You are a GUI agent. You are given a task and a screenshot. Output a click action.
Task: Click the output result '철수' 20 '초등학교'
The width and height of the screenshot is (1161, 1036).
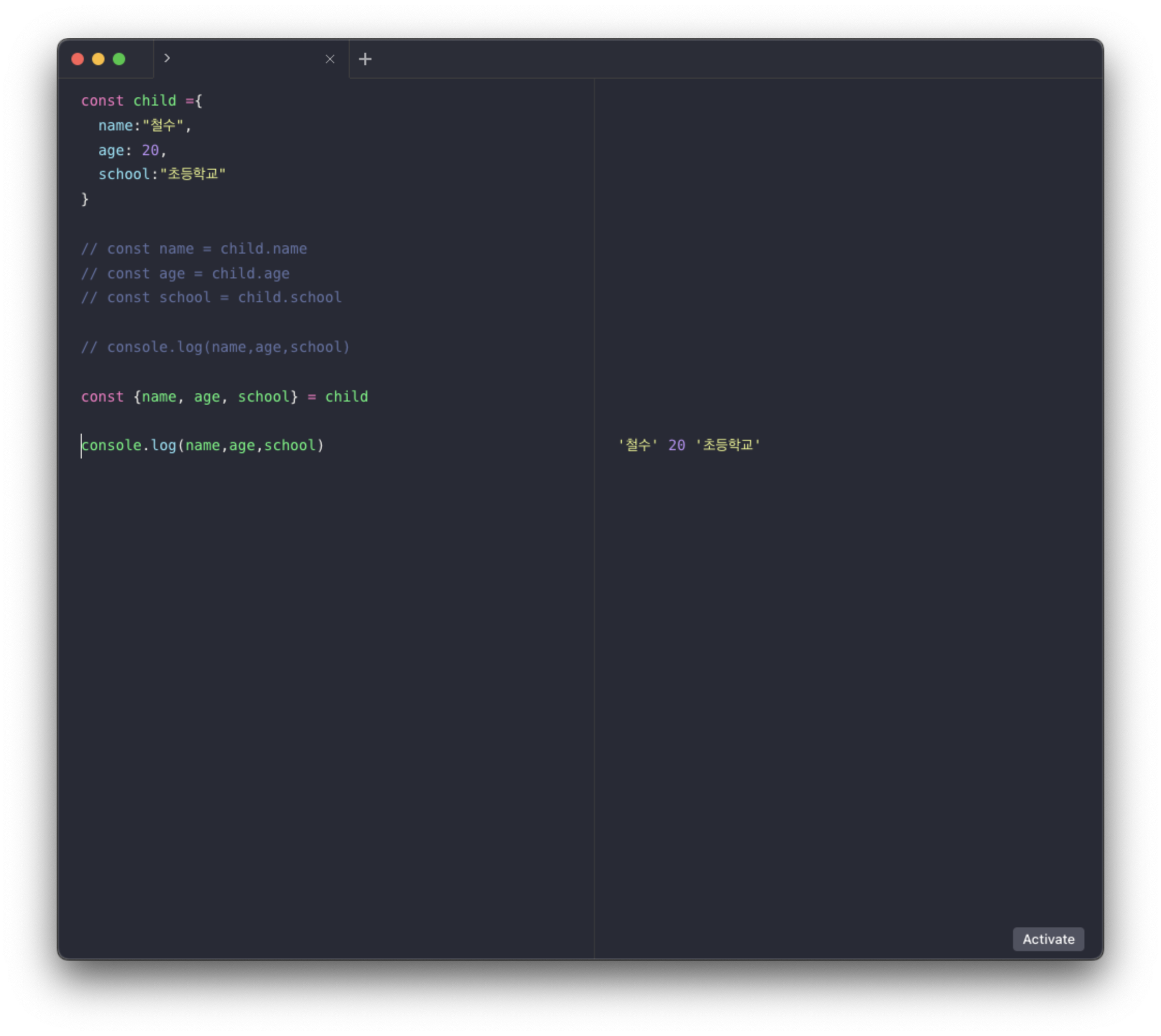pyautogui.click(x=689, y=445)
